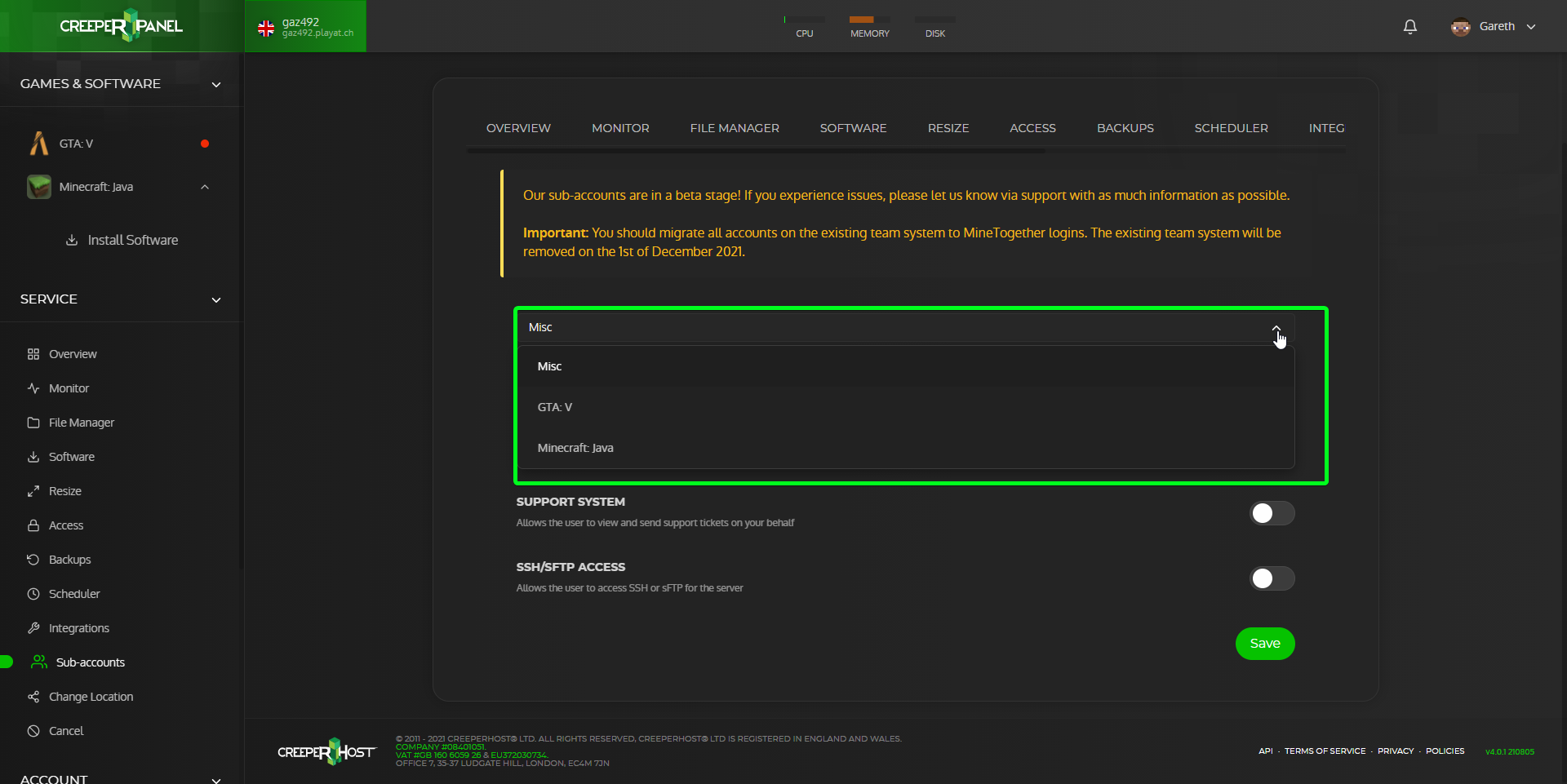
Task: Click the GTA: V game icon
Action: (x=38, y=144)
